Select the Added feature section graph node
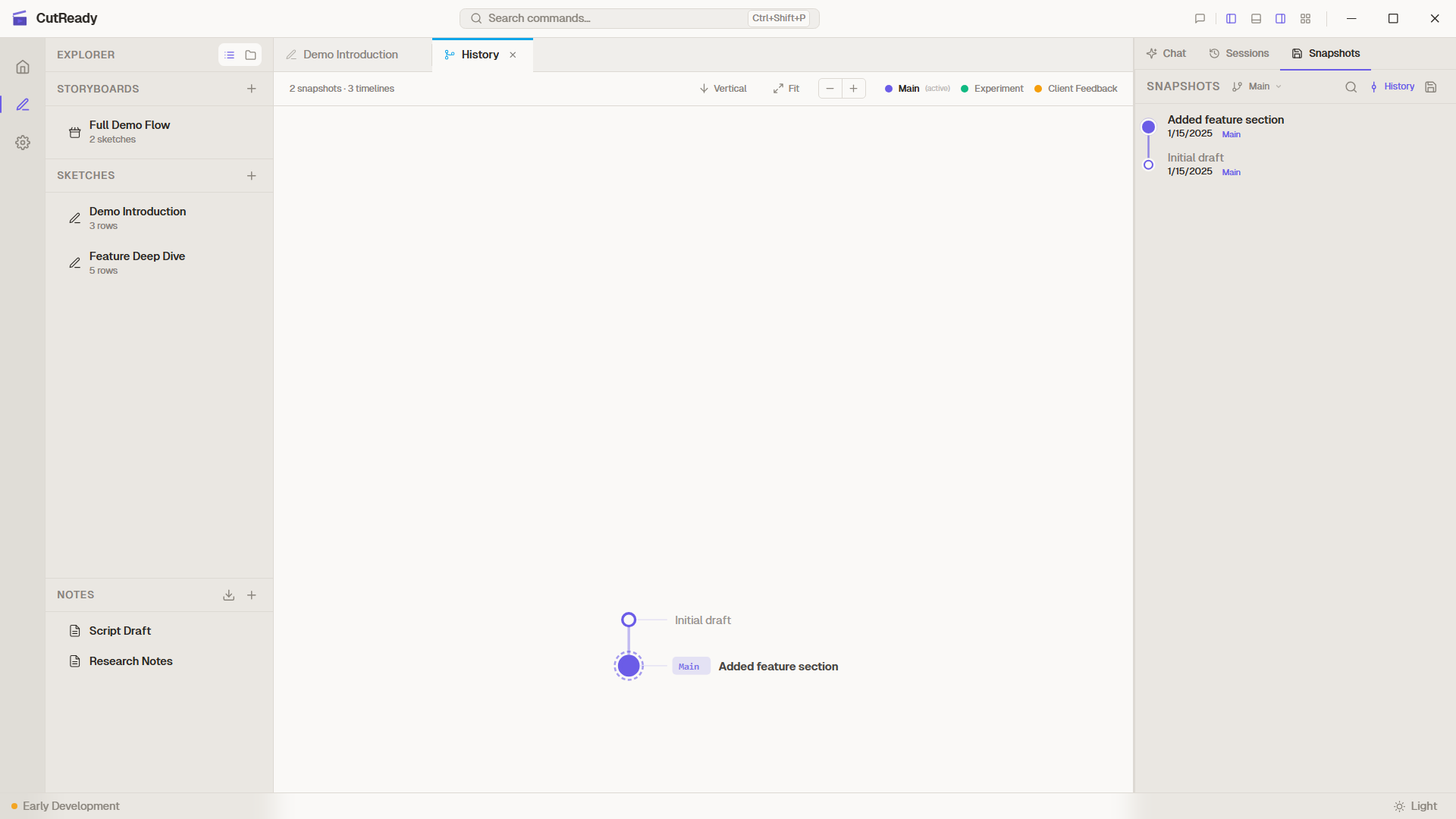 click(x=629, y=666)
